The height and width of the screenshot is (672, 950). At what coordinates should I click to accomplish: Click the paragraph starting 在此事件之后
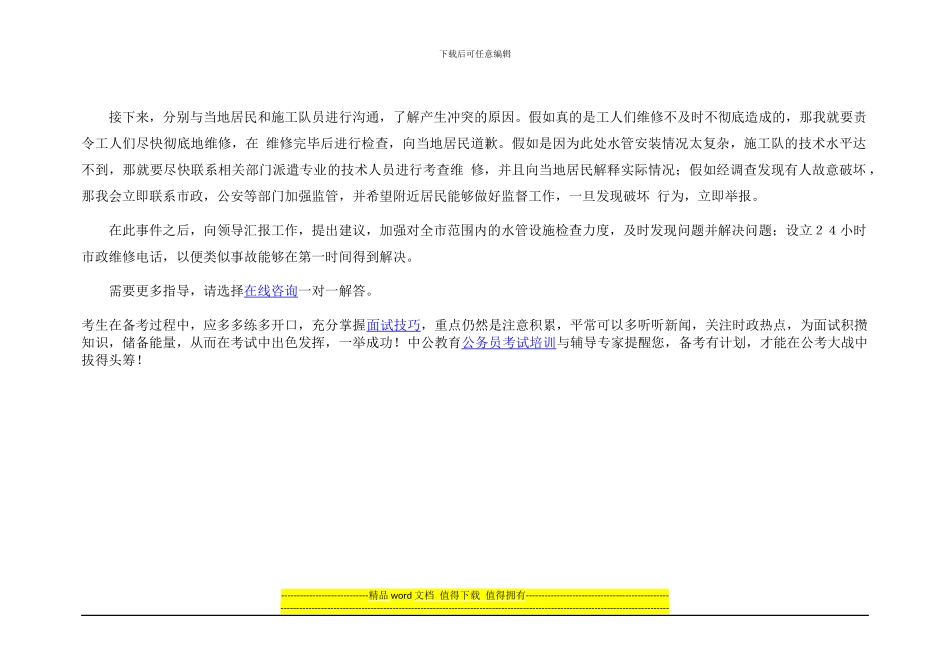[474, 244]
